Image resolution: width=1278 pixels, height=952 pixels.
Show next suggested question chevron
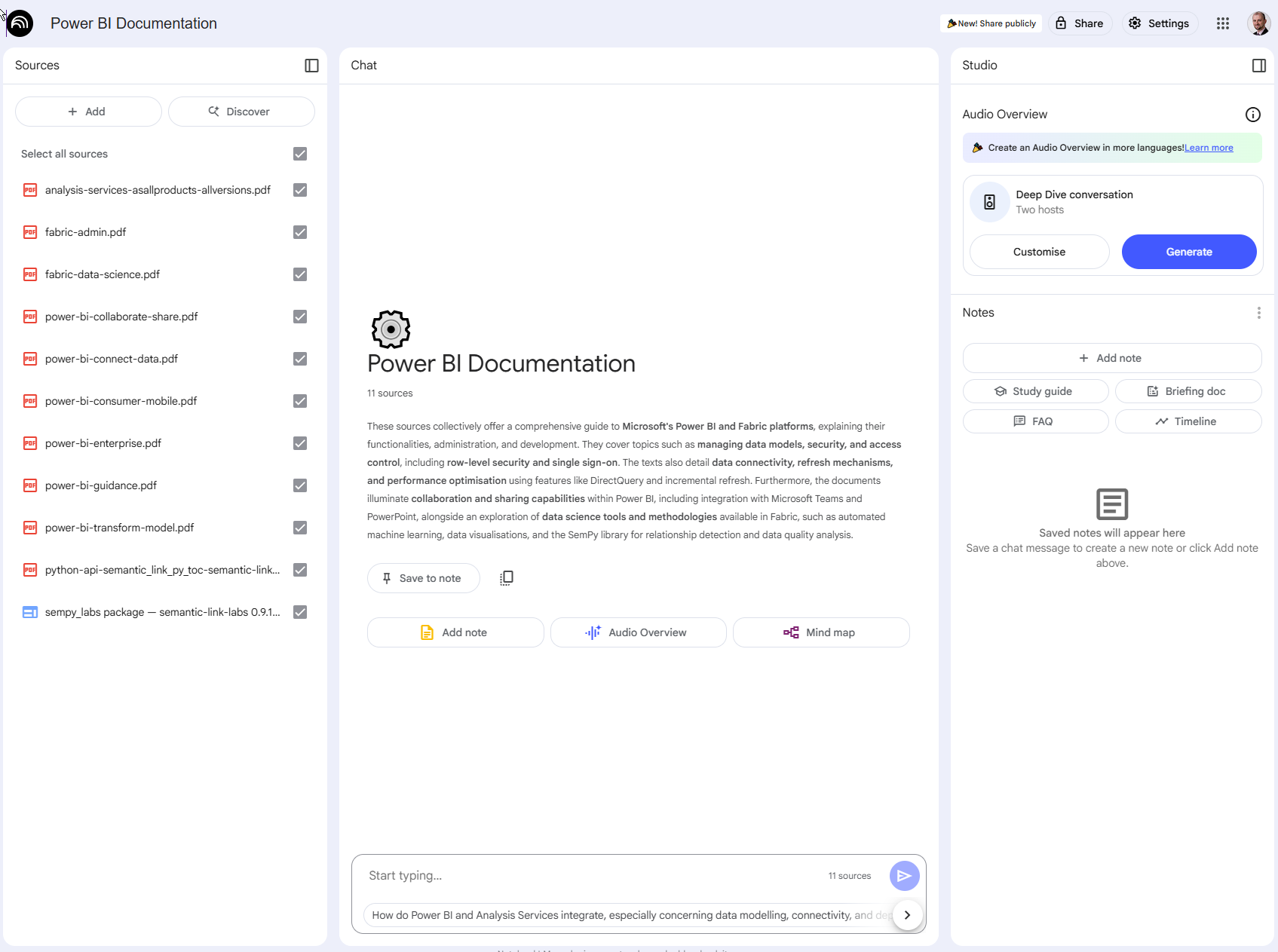coord(907,915)
